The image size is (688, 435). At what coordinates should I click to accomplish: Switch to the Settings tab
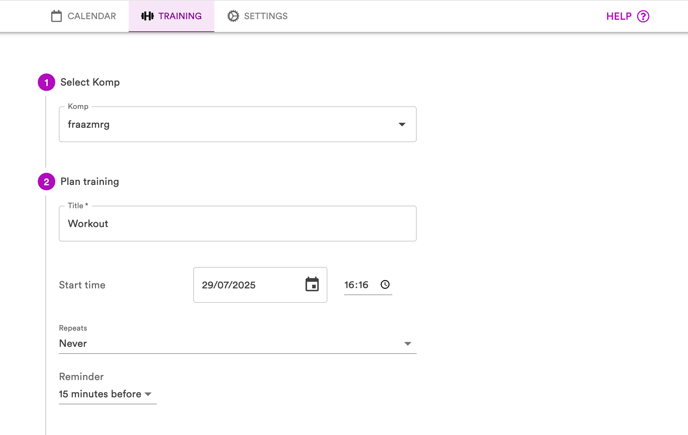[x=257, y=16]
